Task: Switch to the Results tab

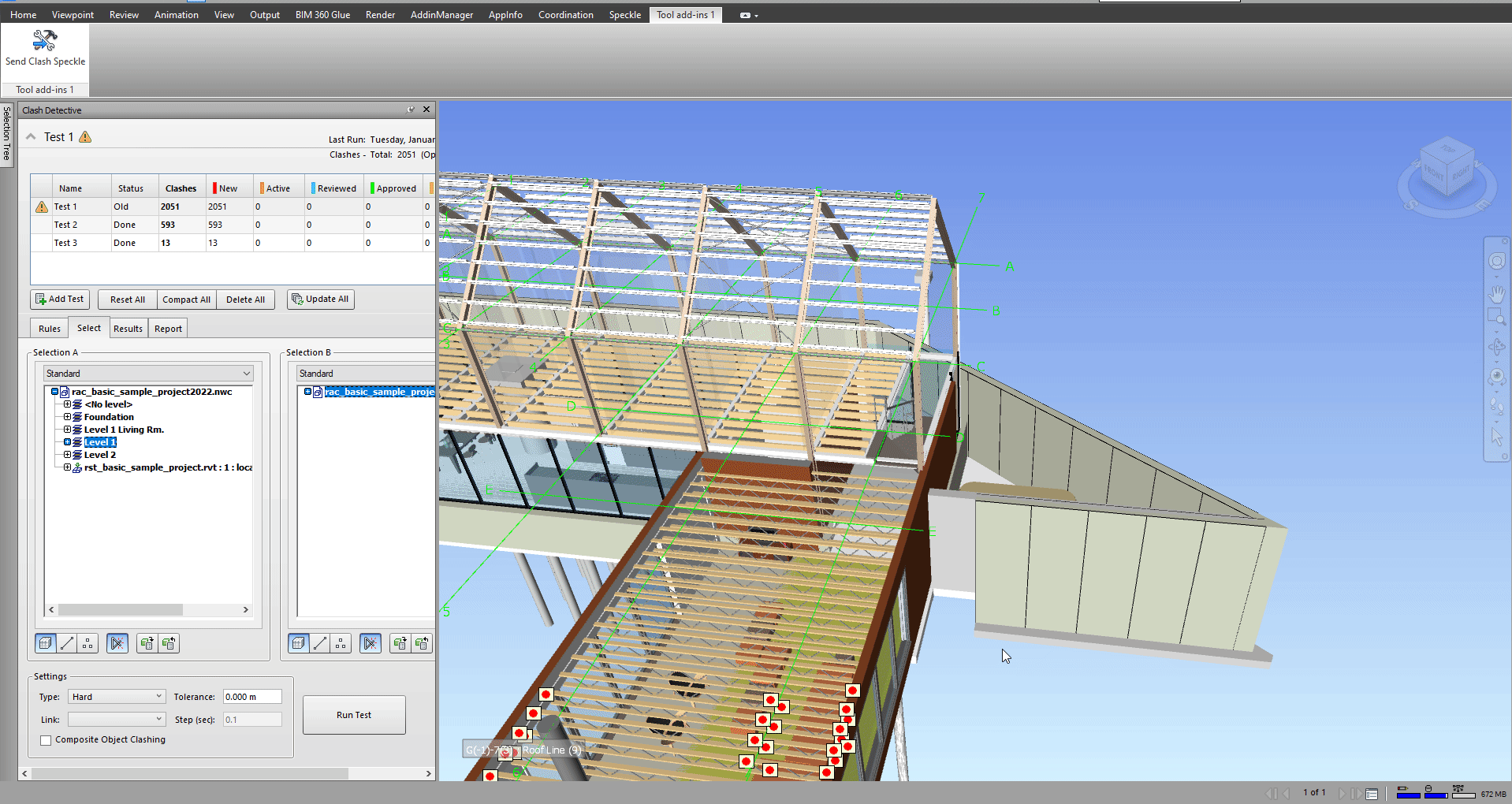Action: pos(128,329)
